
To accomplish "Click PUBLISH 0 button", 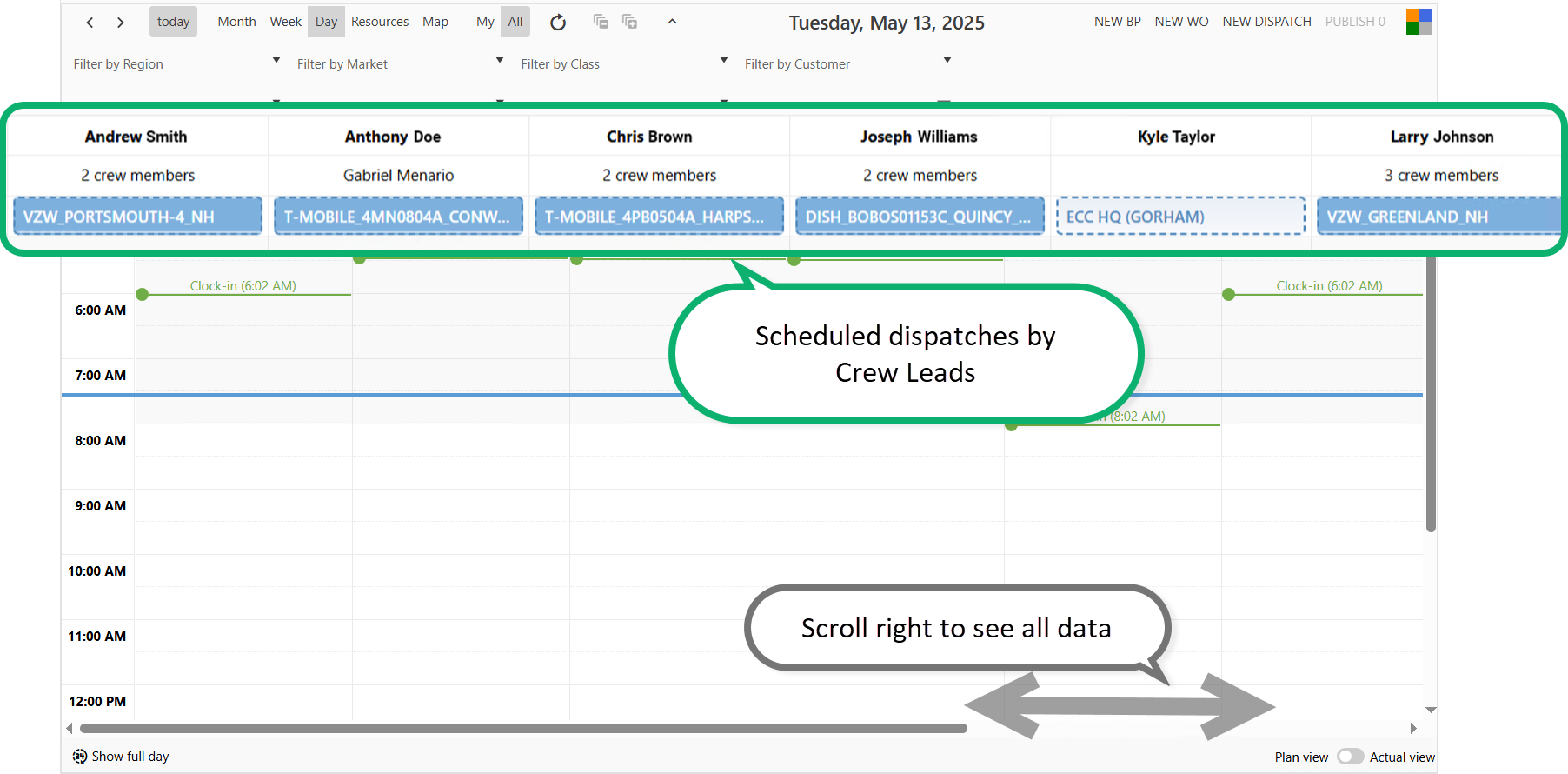I will pos(1355,22).
